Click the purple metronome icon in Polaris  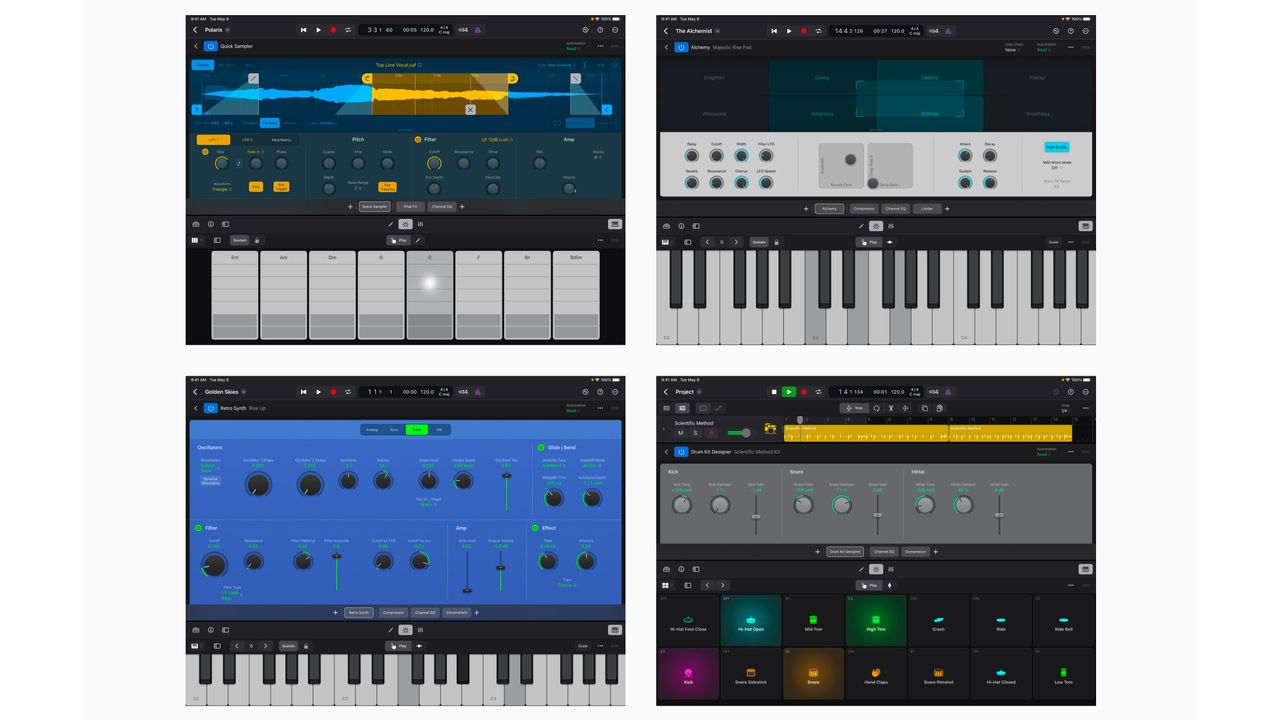click(x=478, y=30)
